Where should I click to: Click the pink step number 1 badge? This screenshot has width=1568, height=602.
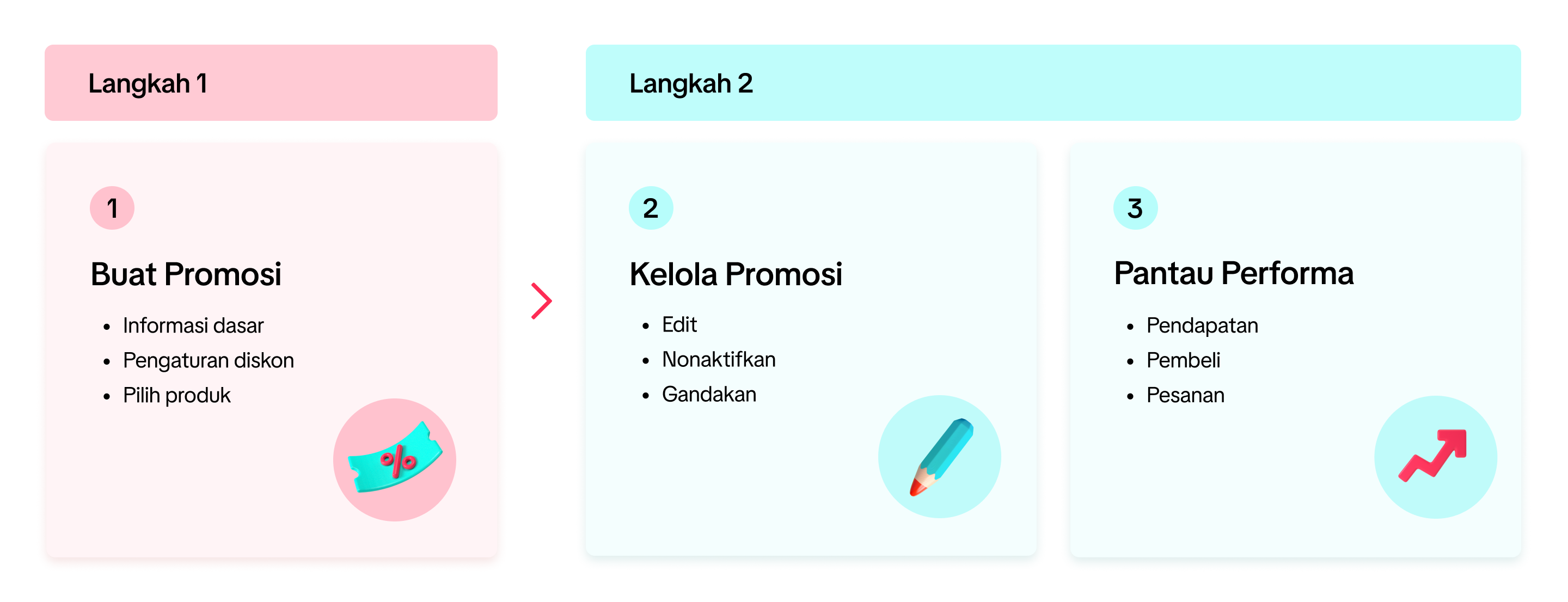112,208
